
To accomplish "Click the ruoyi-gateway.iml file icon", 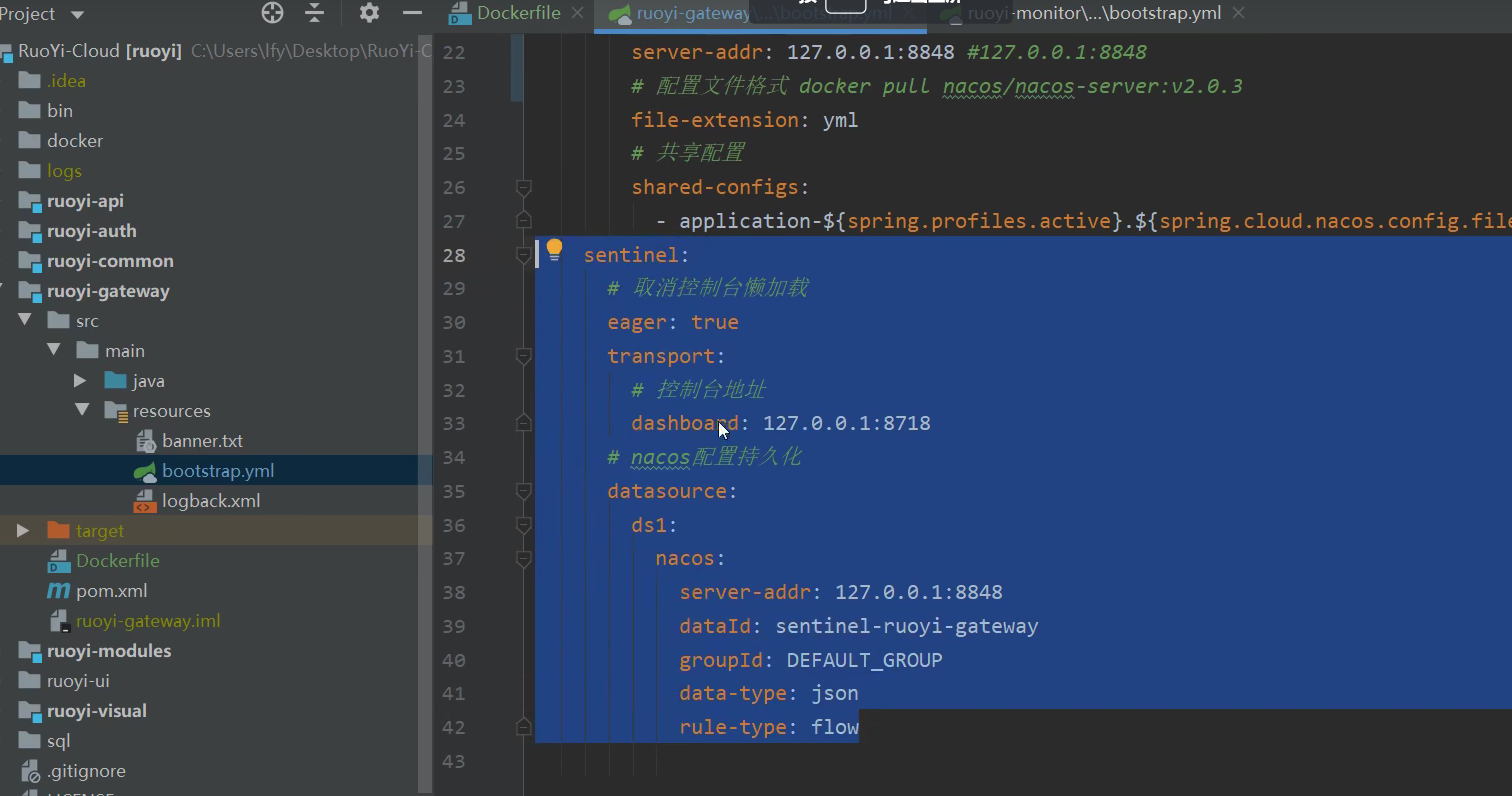I will tap(59, 621).
